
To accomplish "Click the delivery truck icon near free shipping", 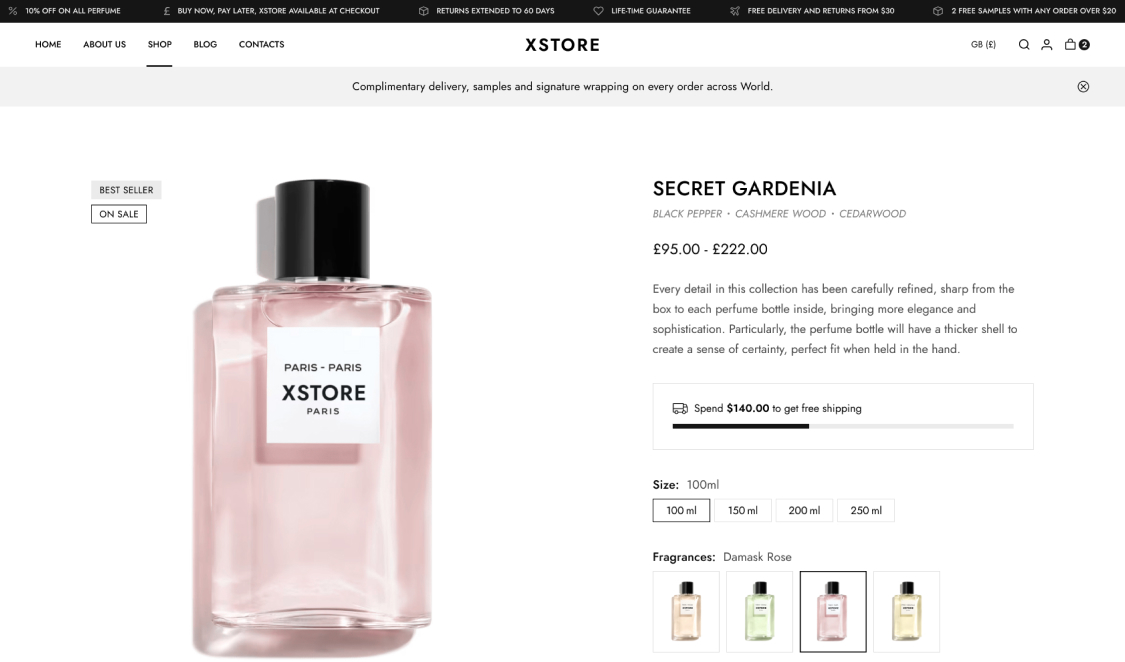I will point(679,408).
